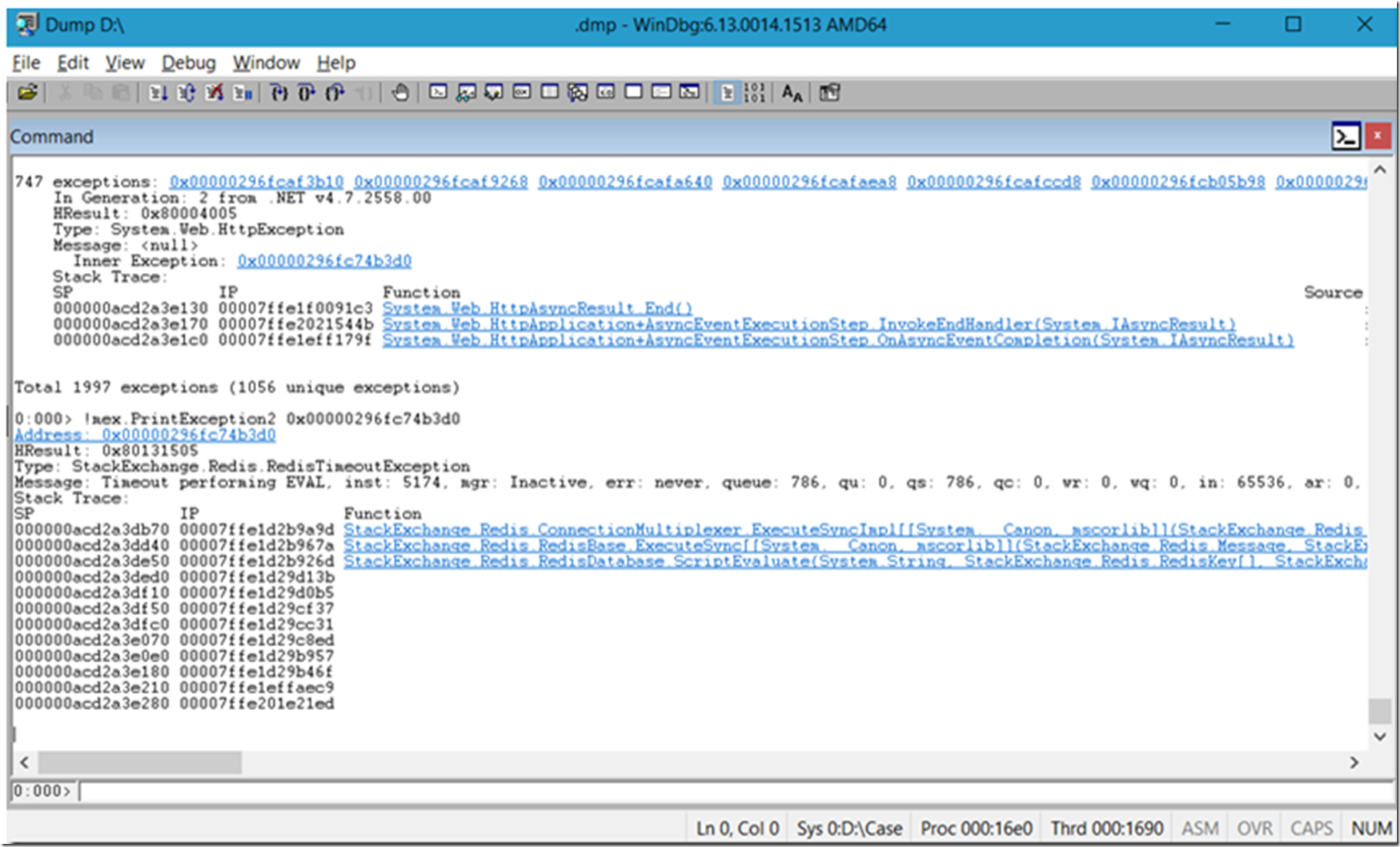Viewport: 1400px width, 847px height.
Task: Click the vertical scrollbar down arrow
Action: pos(1379,737)
